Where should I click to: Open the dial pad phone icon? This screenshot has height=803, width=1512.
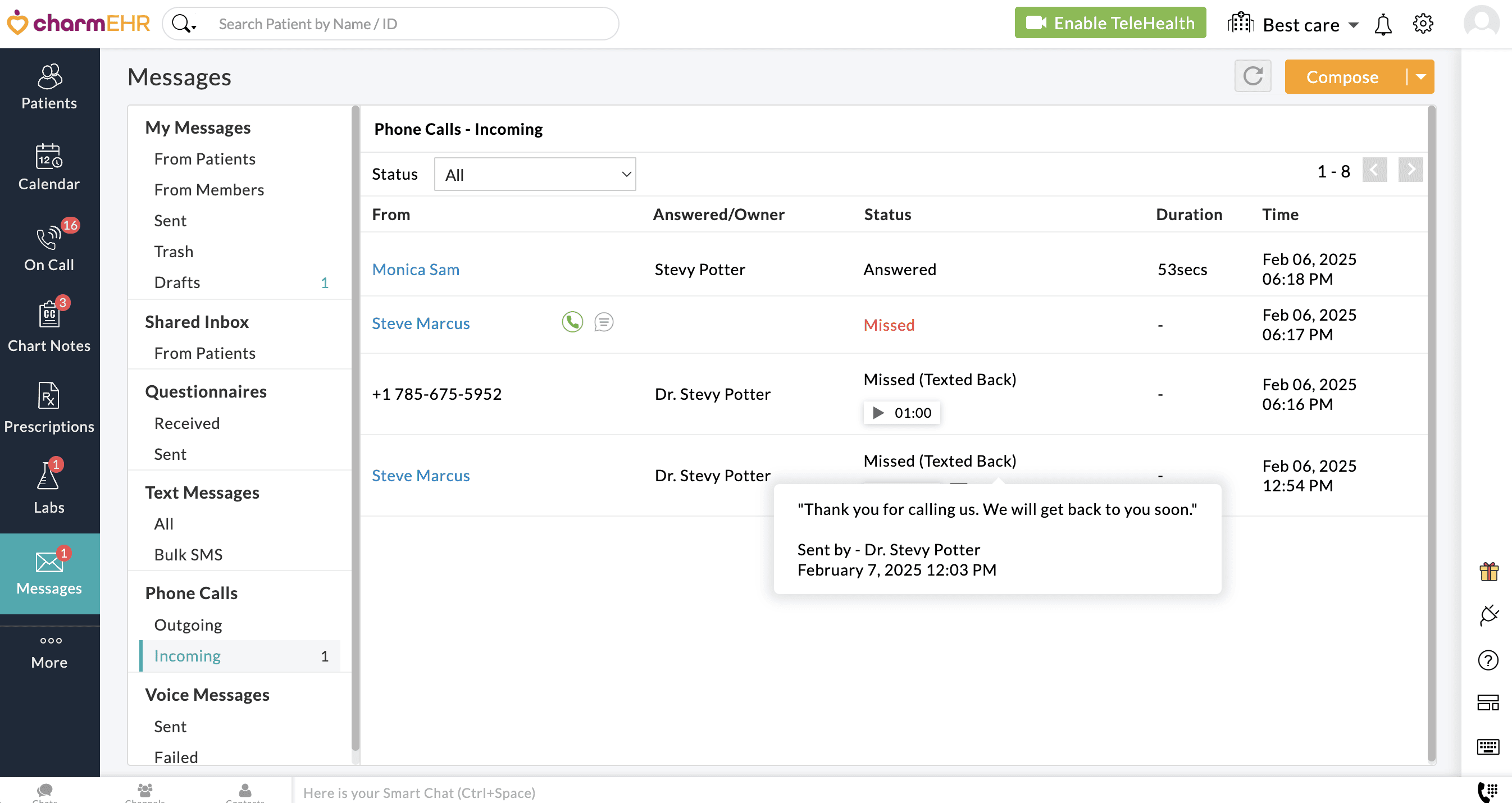(x=1488, y=791)
